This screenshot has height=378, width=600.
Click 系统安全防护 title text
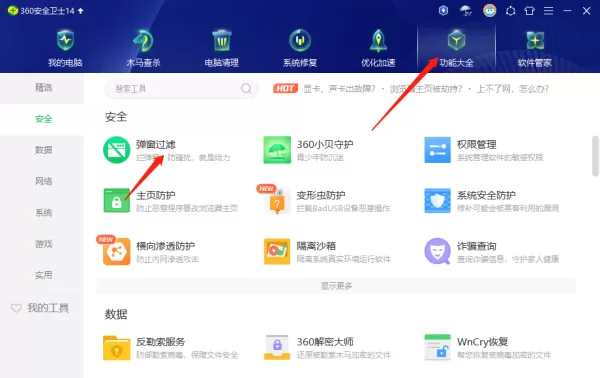(x=486, y=196)
